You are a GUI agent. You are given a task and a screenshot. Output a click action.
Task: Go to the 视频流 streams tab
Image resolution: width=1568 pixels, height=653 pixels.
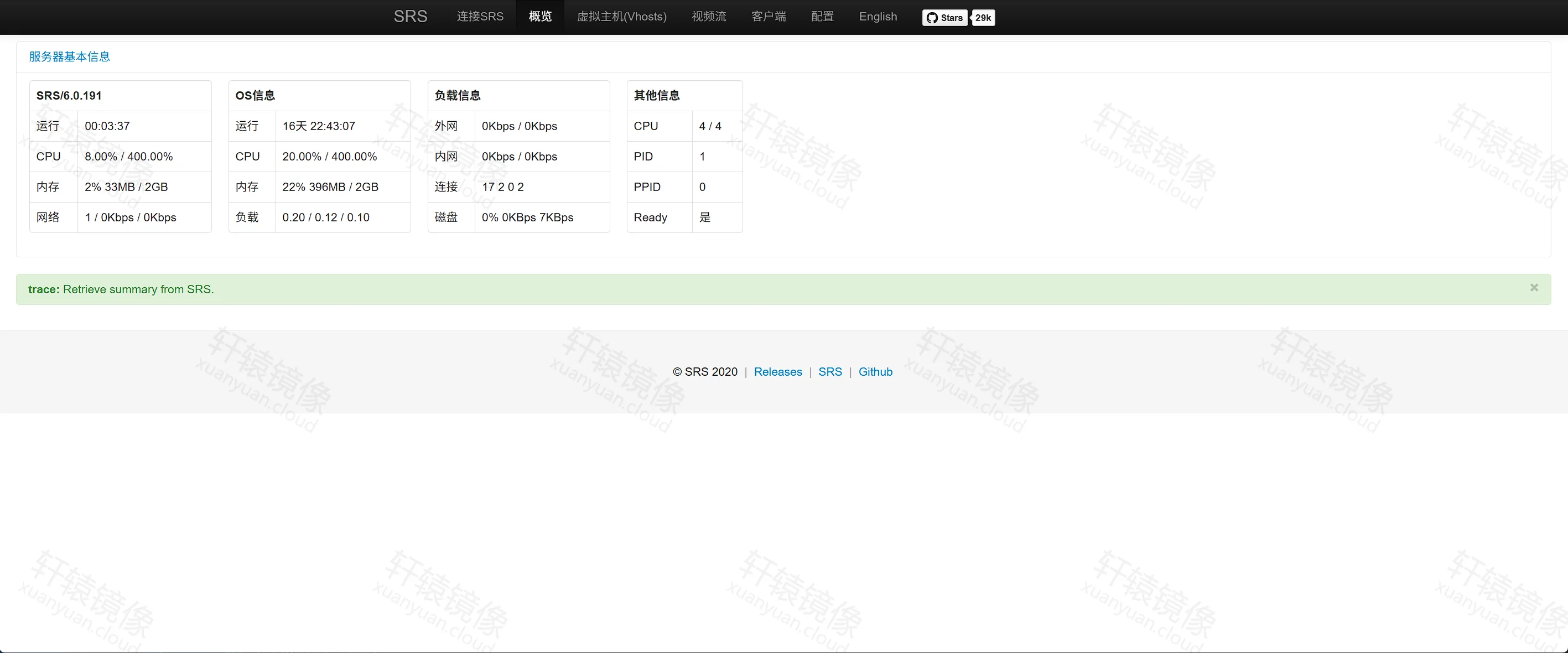pos(709,17)
